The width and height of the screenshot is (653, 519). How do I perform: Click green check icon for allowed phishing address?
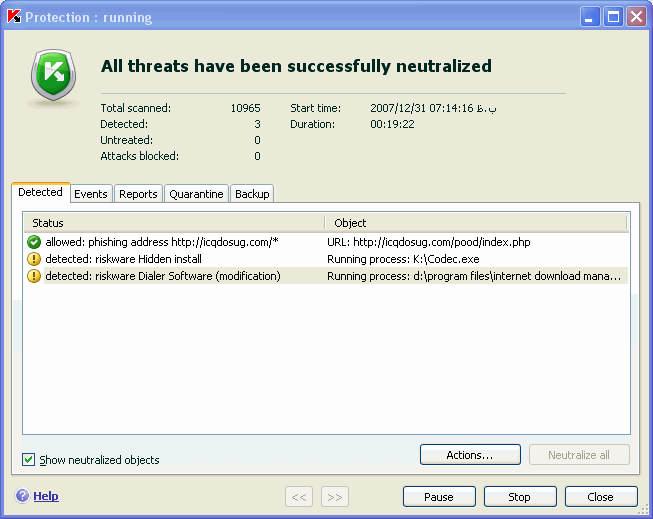click(x=34, y=242)
